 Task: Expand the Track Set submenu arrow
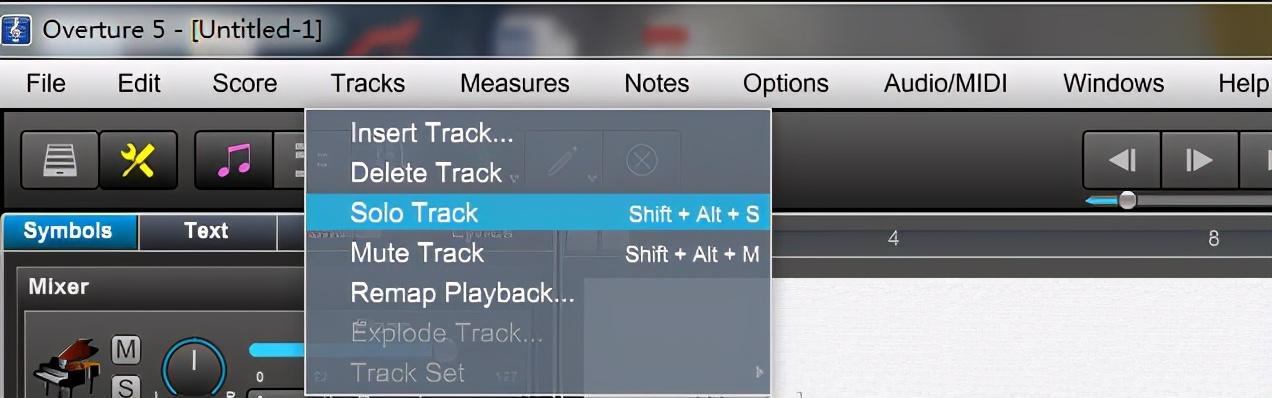(x=759, y=373)
